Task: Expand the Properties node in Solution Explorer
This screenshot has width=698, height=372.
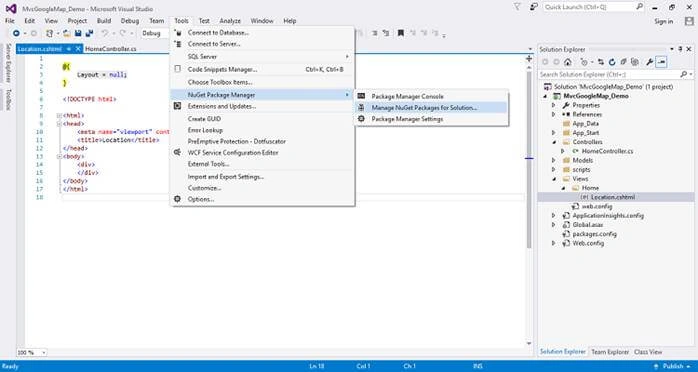Action: pyautogui.click(x=554, y=105)
